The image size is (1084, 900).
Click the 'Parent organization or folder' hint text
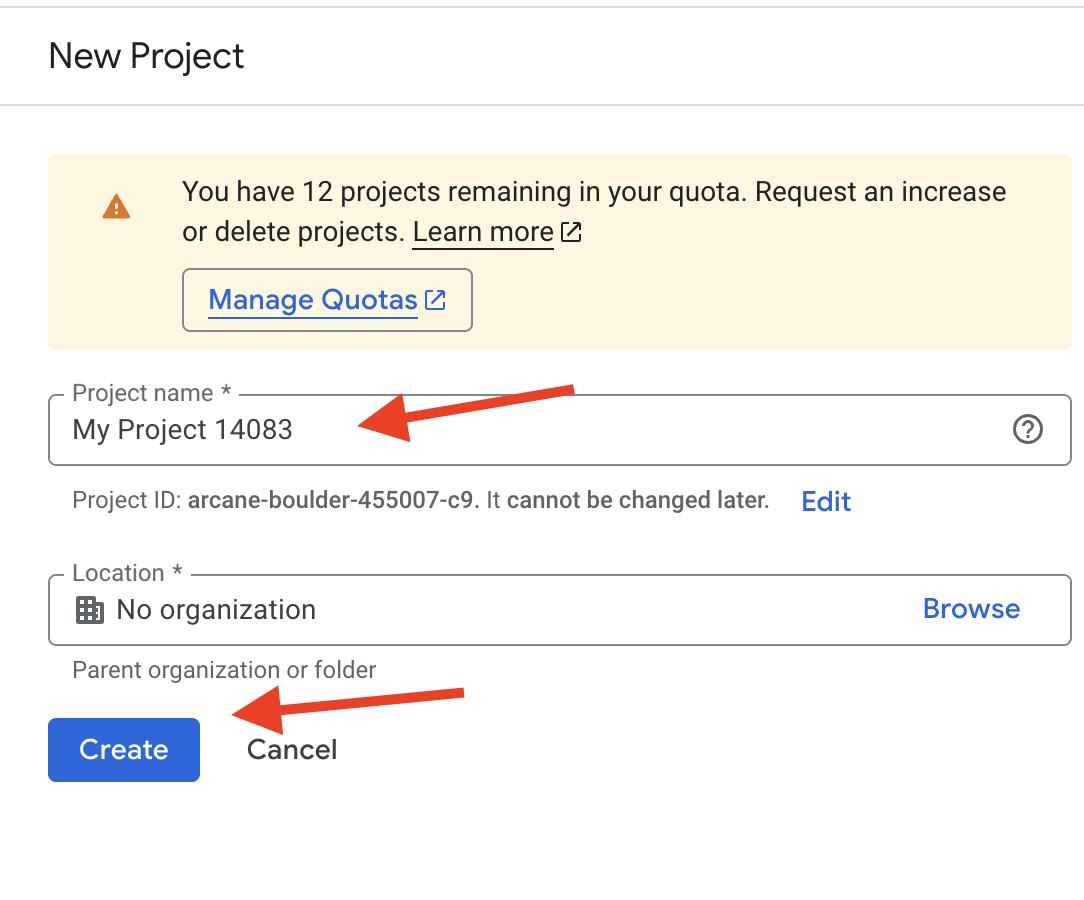tap(224, 670)
